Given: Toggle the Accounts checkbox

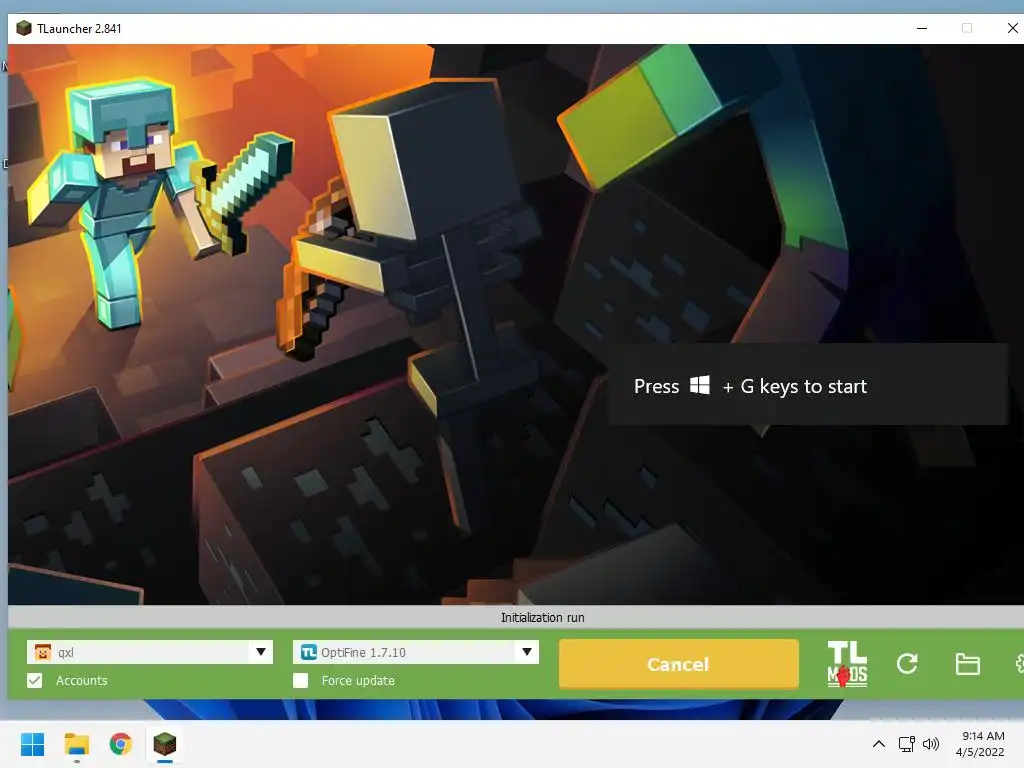Looking at the screenshot, I should click(35, 680).
